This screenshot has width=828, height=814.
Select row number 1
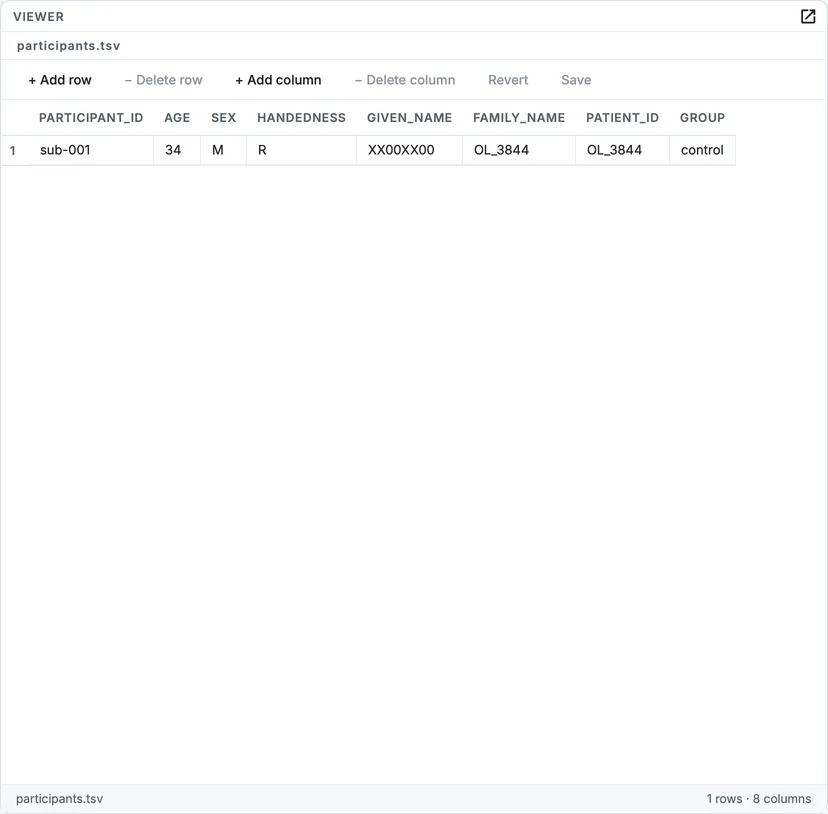pyautogui.click(x=13, y=151)
